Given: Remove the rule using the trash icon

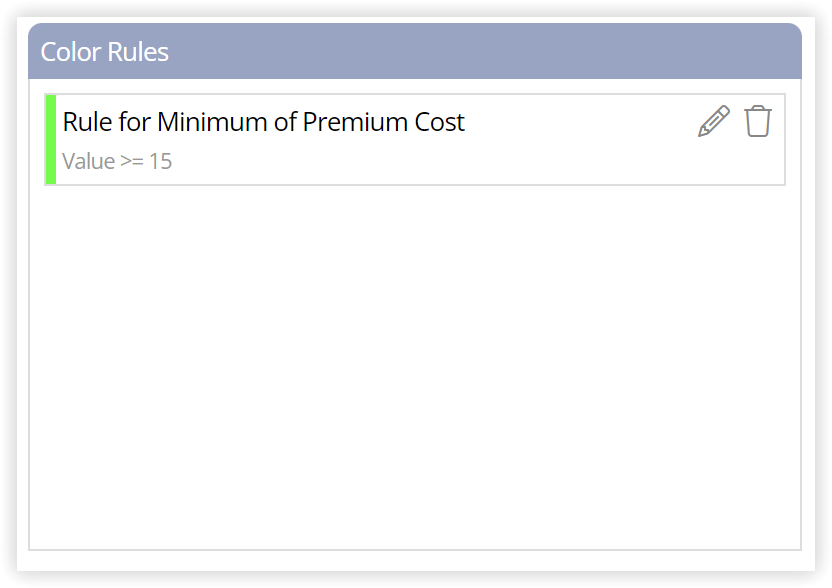Looking at the screenshot, I should coord(758,122).
